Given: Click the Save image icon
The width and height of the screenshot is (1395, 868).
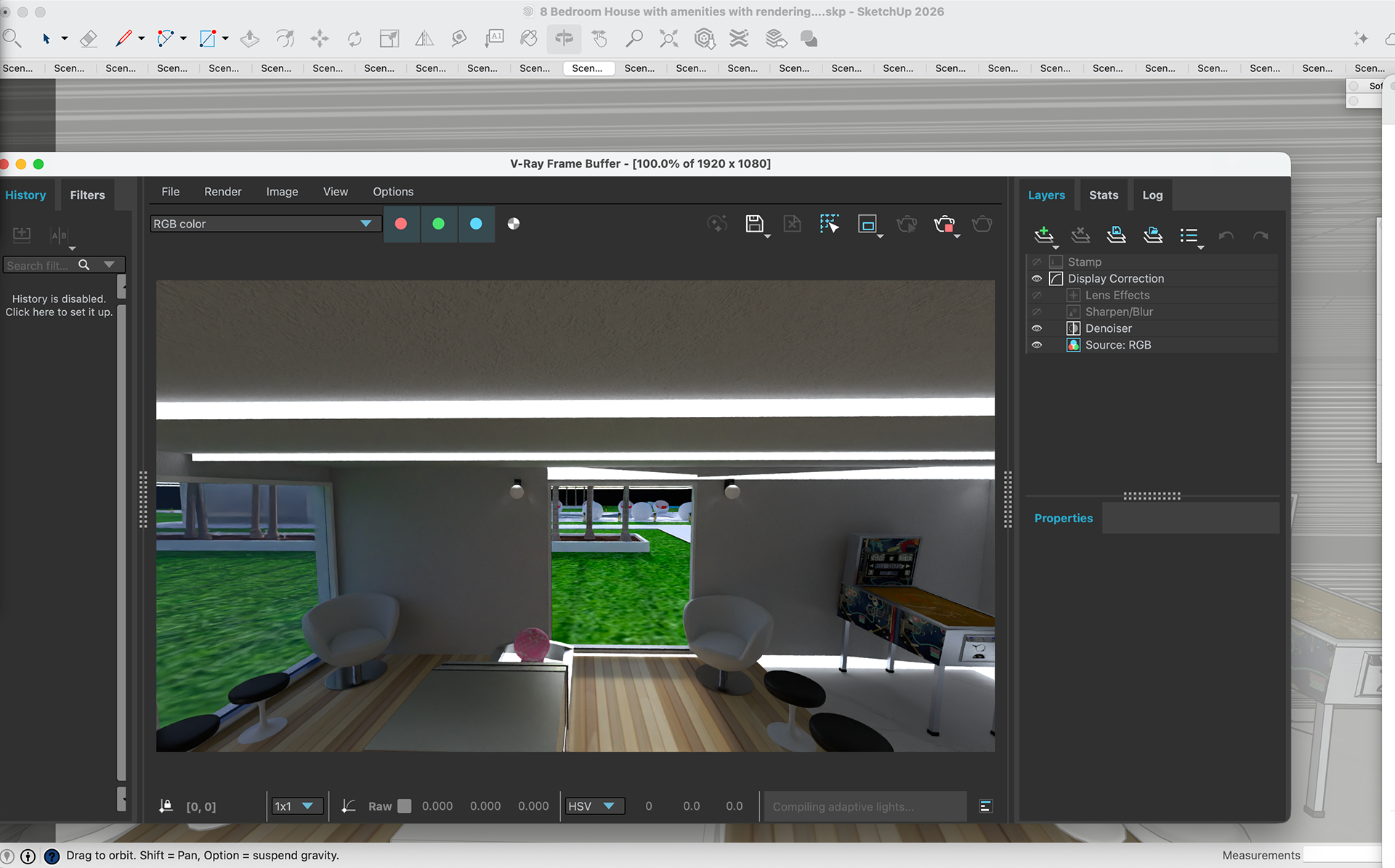Looking at the screenshot, I should (x=754, y=224).
